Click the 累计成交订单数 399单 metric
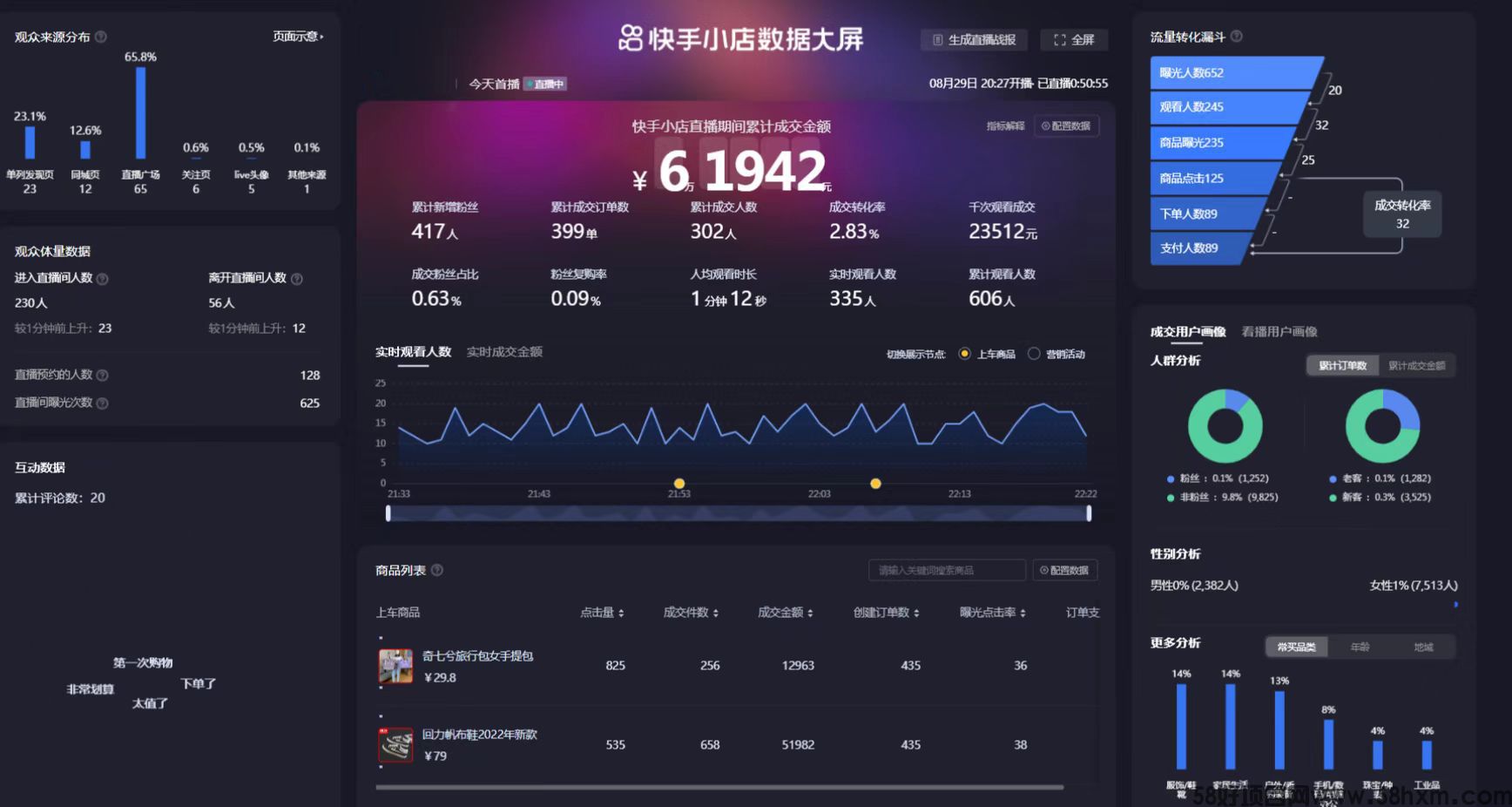Image resolution: width=1512 pixels, height=807 pixels. pos(590,221)
